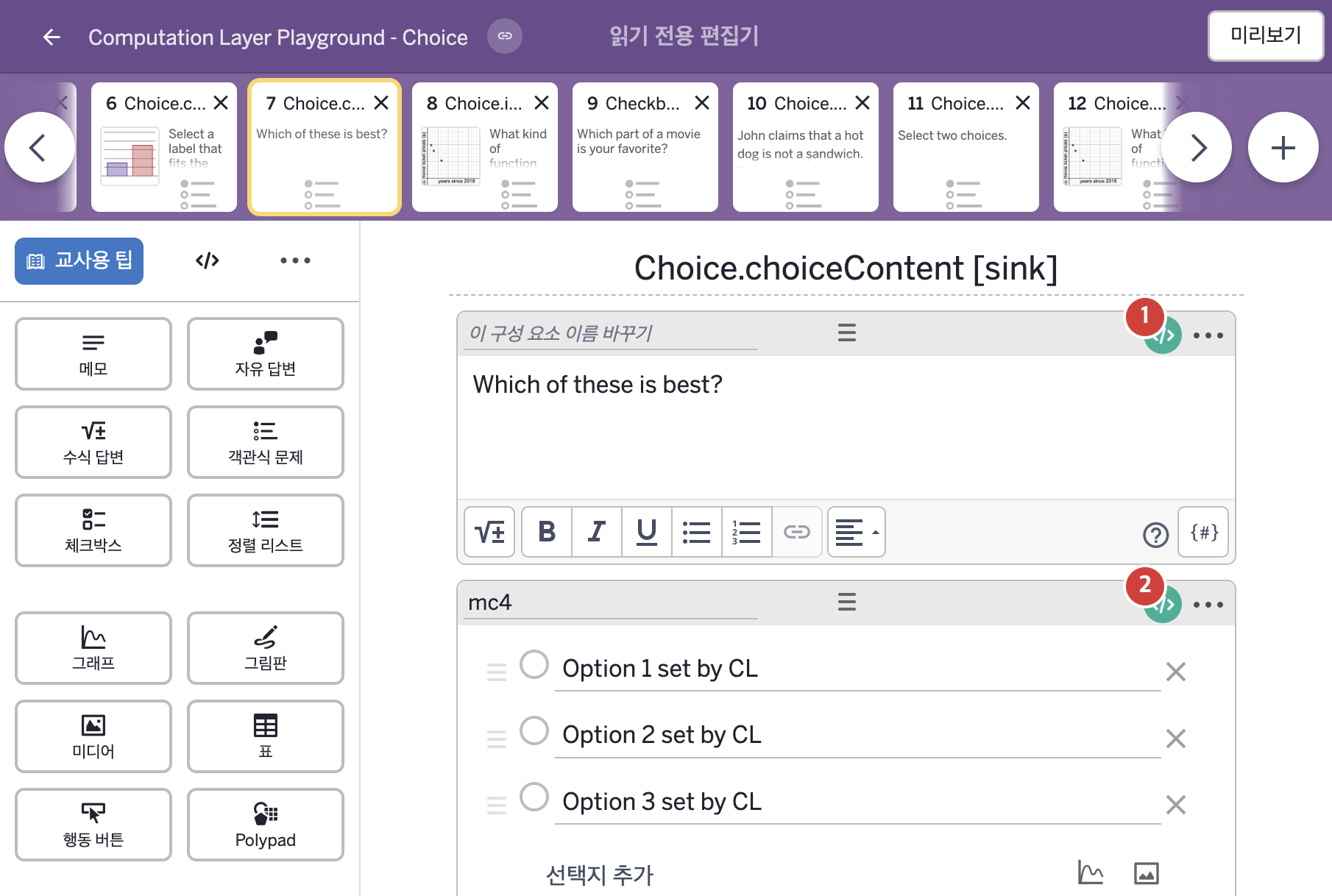
Task: Select the Option 2 set by CL radio button
Action: coord(534,730)
